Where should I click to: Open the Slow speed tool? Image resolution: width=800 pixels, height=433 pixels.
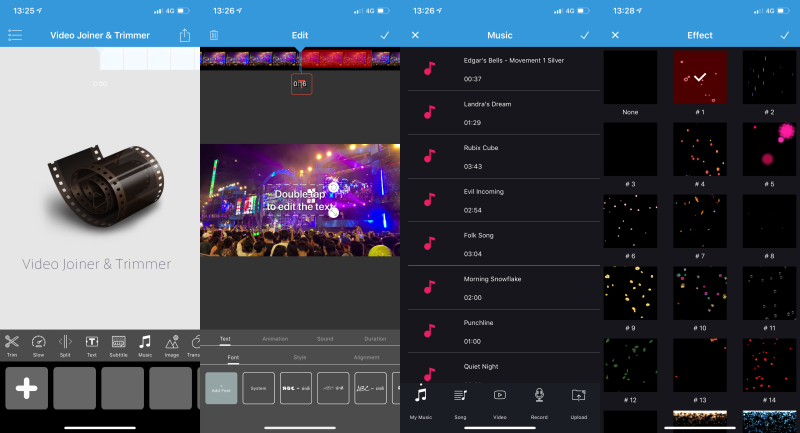click(39, 344)
